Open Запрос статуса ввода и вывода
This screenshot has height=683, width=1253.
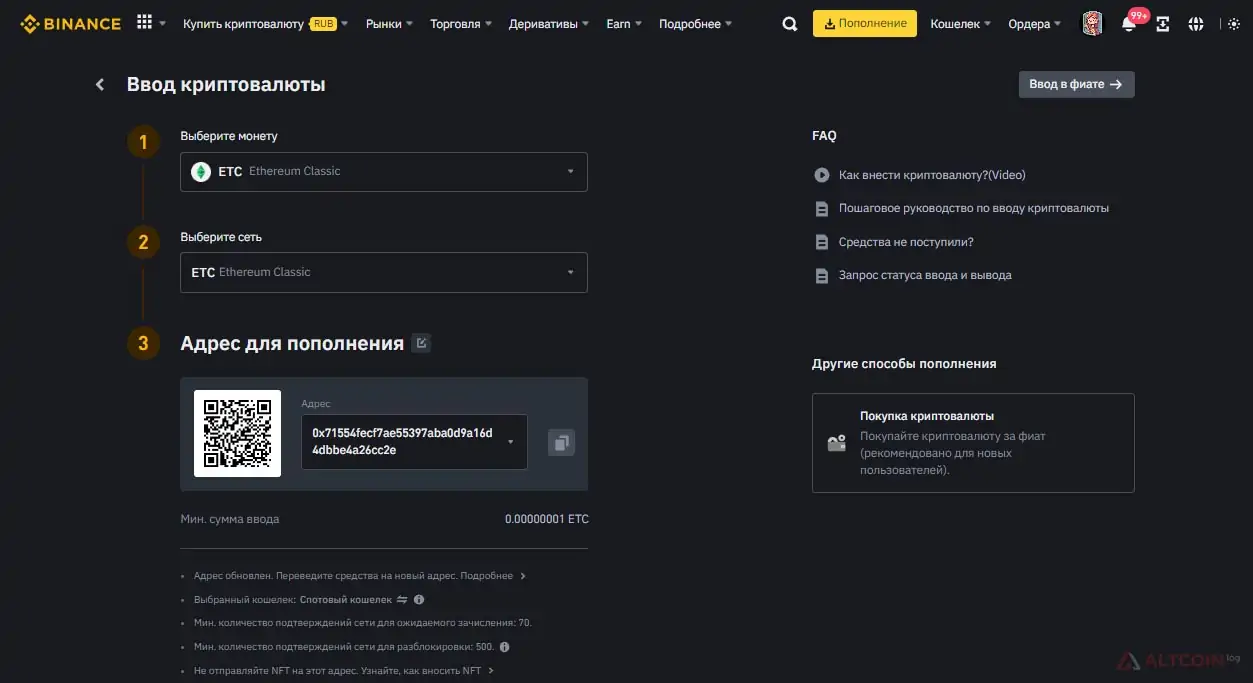click(925, 275)
